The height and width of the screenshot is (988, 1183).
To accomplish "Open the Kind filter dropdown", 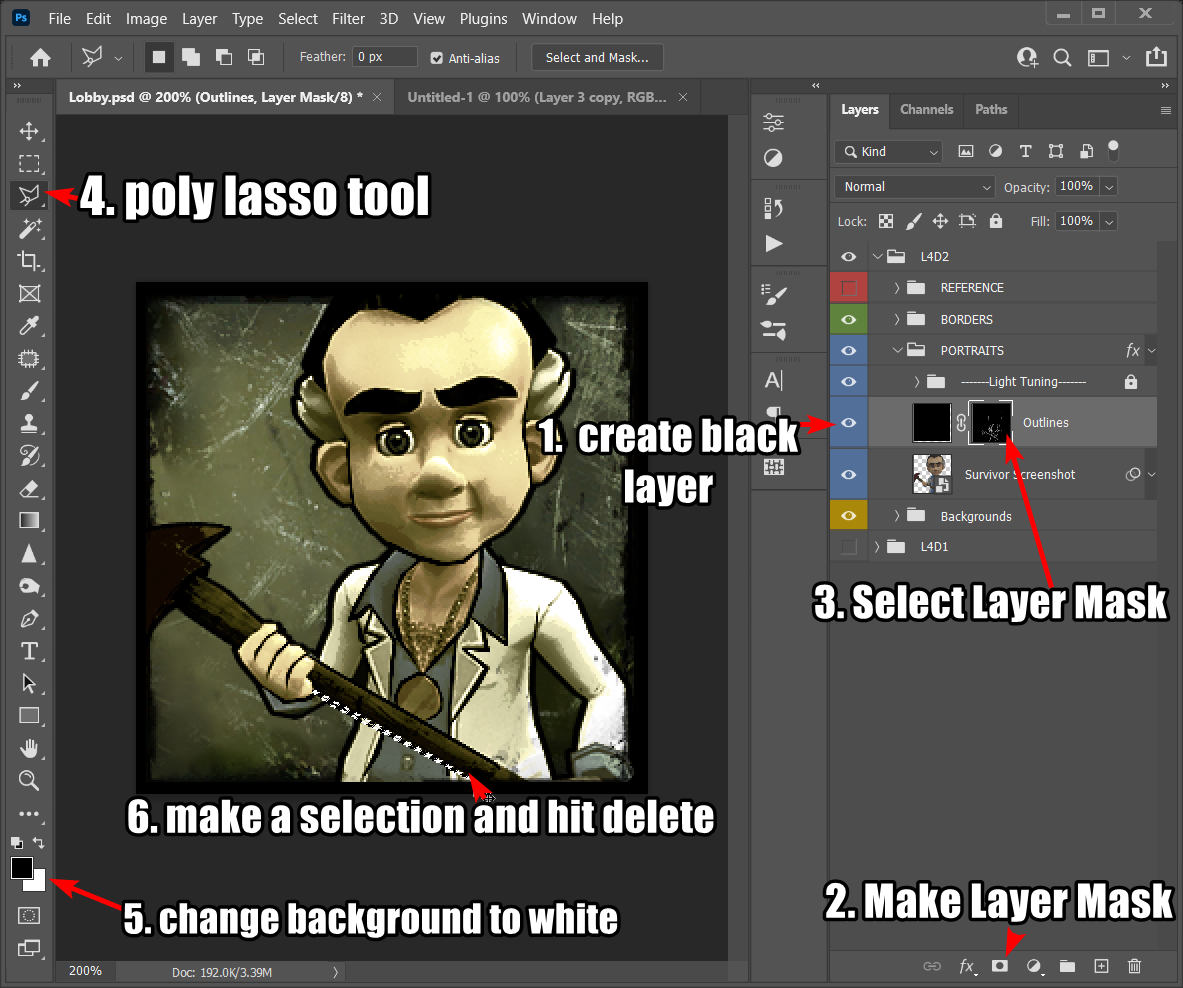I will [889, 152].
